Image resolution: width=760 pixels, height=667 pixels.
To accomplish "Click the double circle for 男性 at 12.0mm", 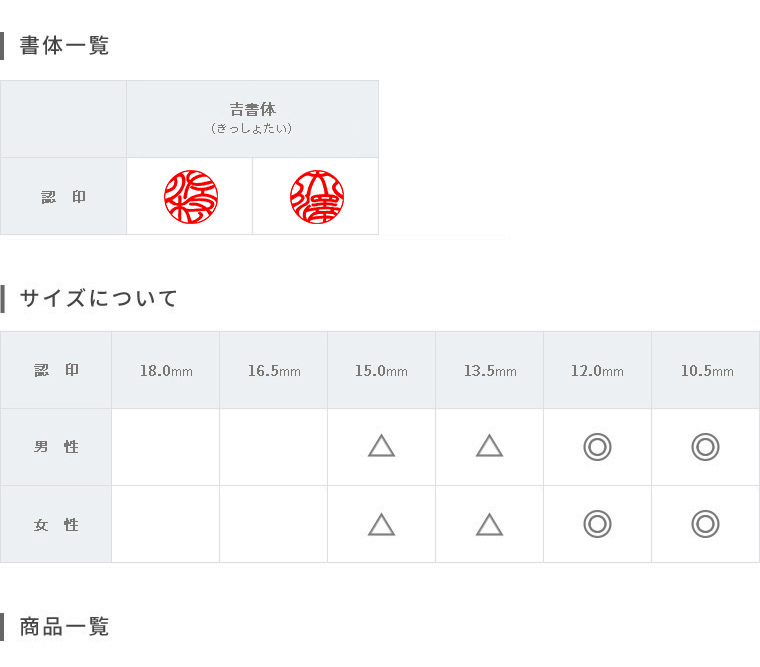I will pos(597,446).
